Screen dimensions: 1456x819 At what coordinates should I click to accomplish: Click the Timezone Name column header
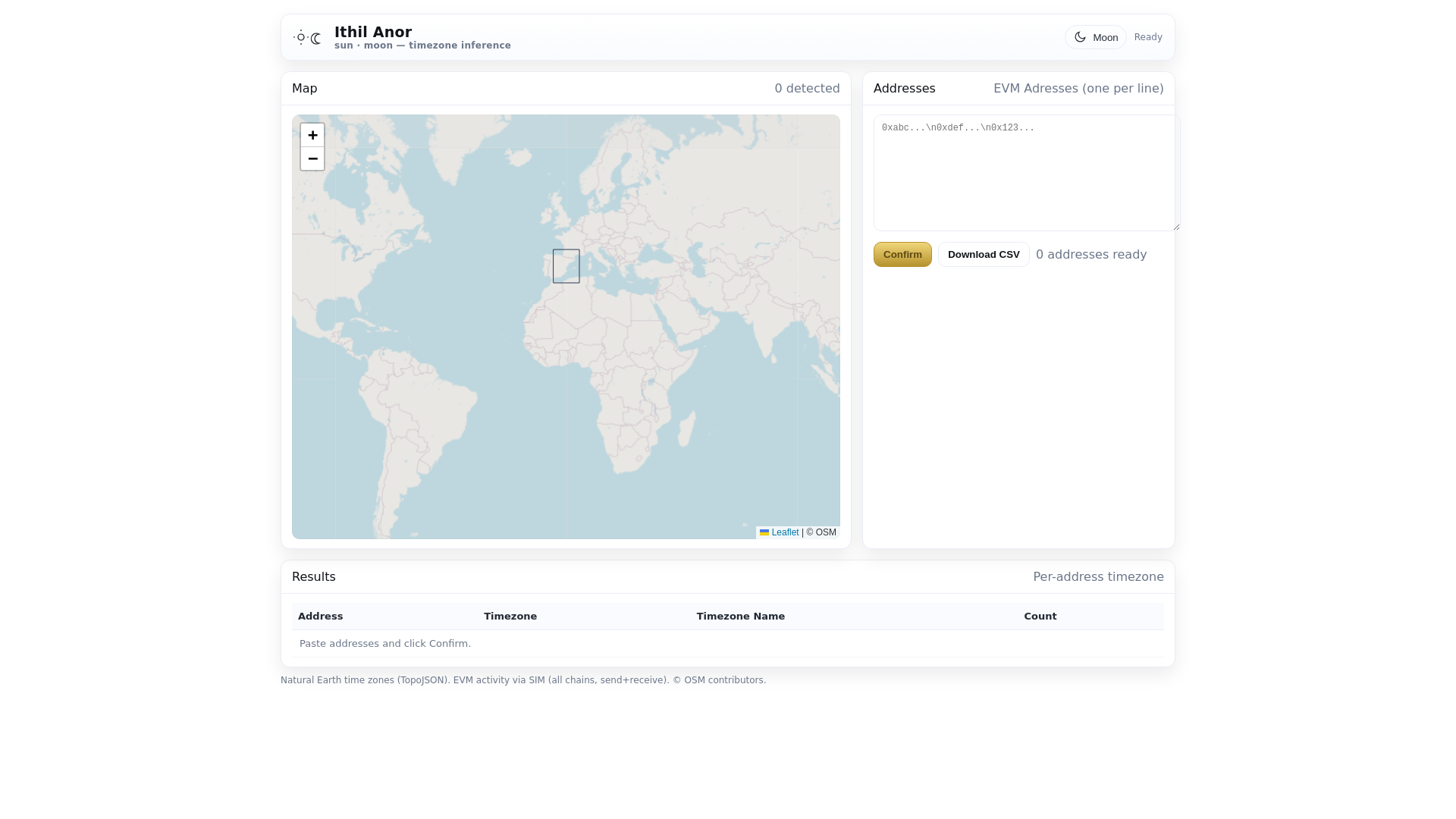point(741,617)
